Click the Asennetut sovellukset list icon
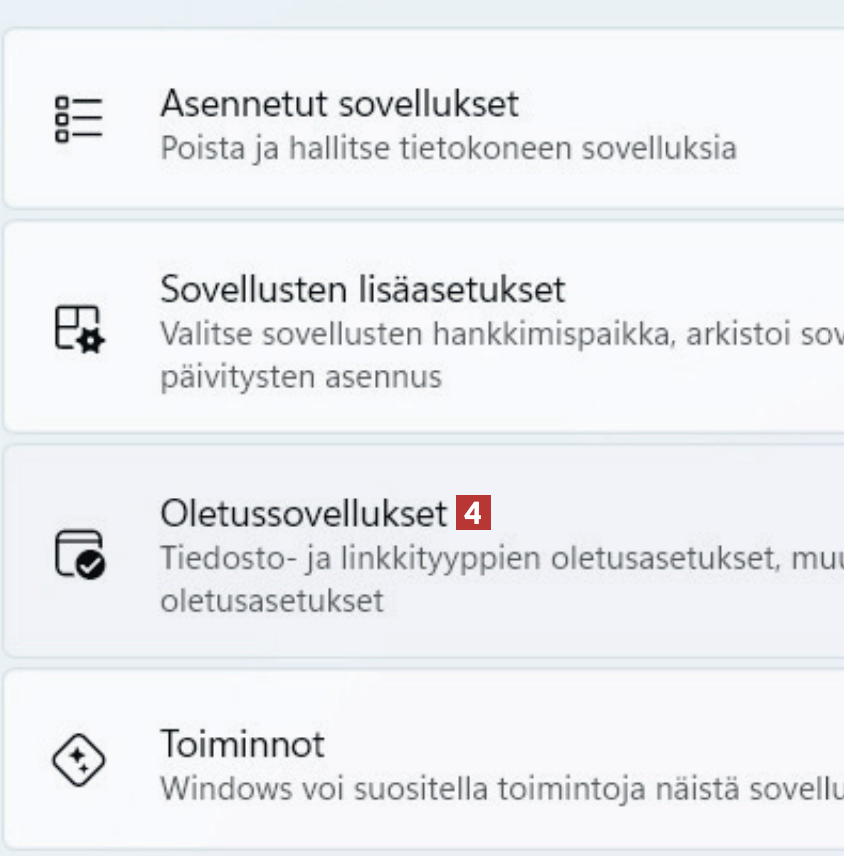 pyautogui.click(x=79, y=119)
